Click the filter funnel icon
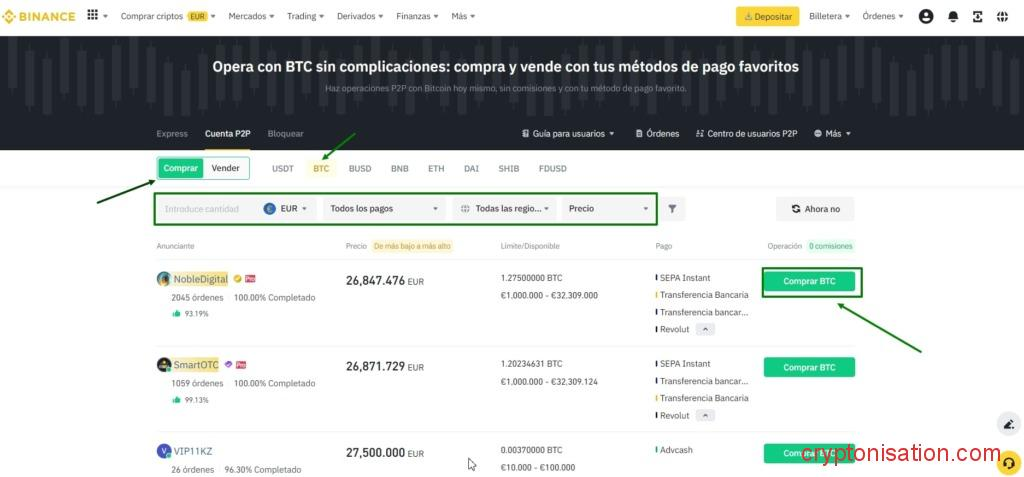The width and height of the screenshot is (1024, 477). (x=673, y=209)
